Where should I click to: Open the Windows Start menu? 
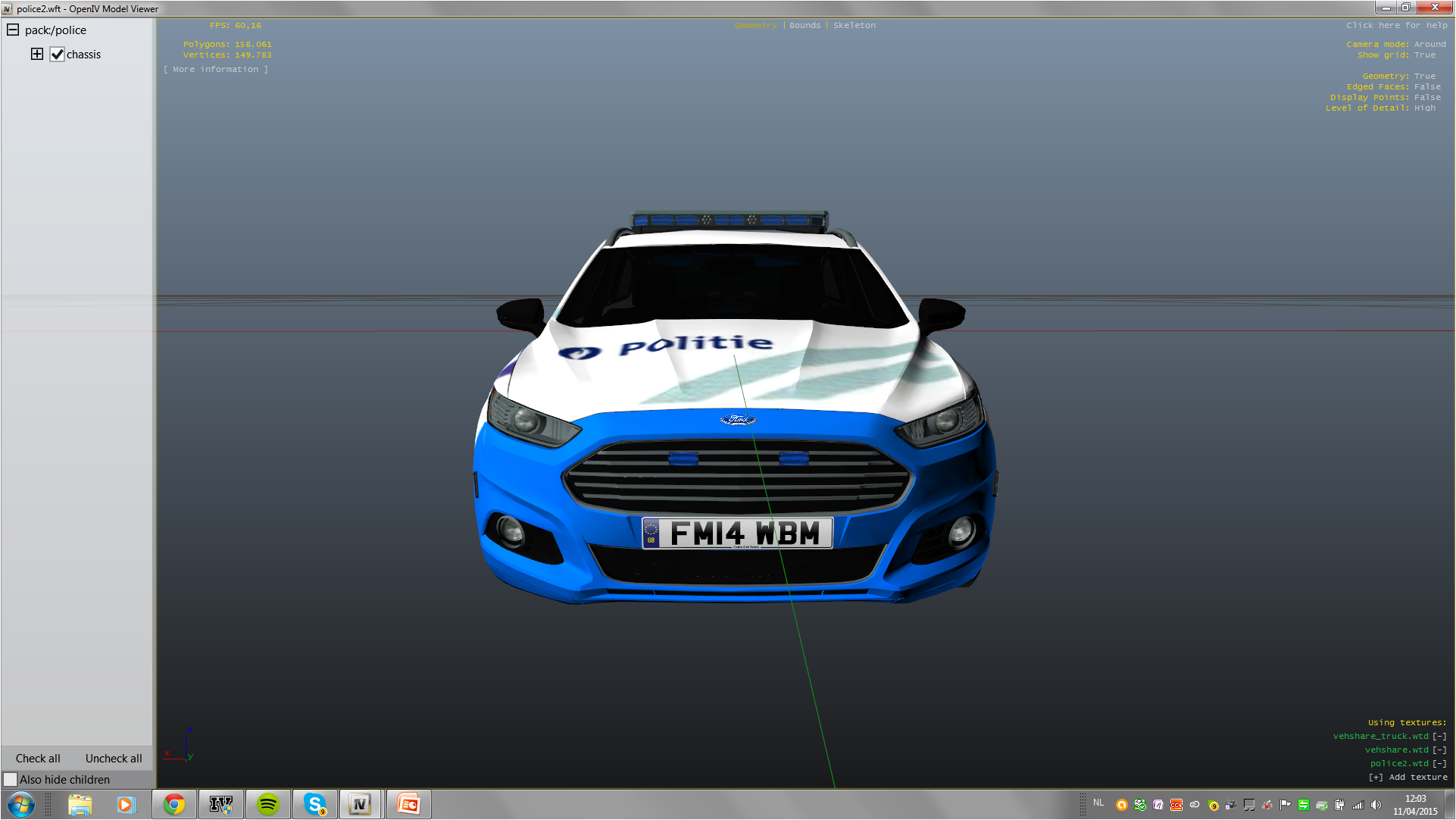20,804
